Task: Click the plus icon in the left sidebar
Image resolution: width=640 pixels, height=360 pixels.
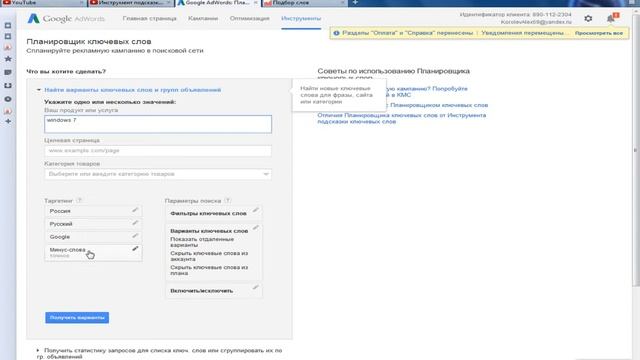Action: click(x=8, y=121)
